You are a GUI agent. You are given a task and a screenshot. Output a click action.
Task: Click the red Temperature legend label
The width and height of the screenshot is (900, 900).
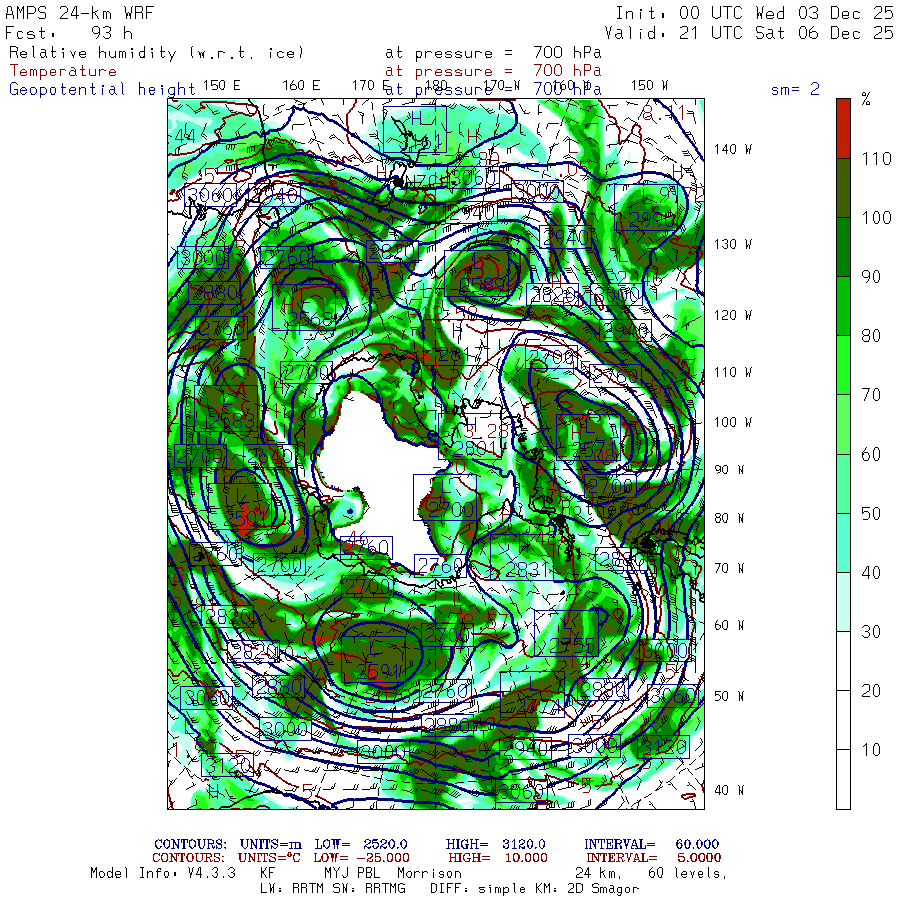point(63,71)
